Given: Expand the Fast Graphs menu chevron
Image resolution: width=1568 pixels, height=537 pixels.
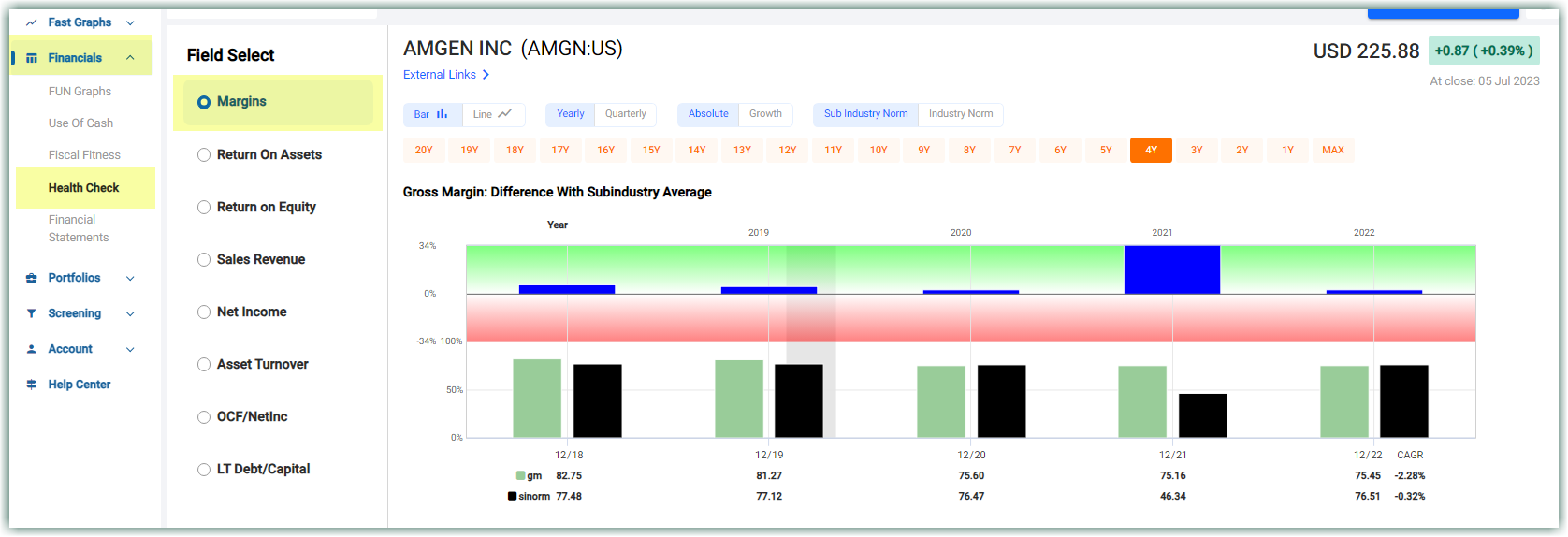Looking at the screenshot, I should click(x=130, y=22).
